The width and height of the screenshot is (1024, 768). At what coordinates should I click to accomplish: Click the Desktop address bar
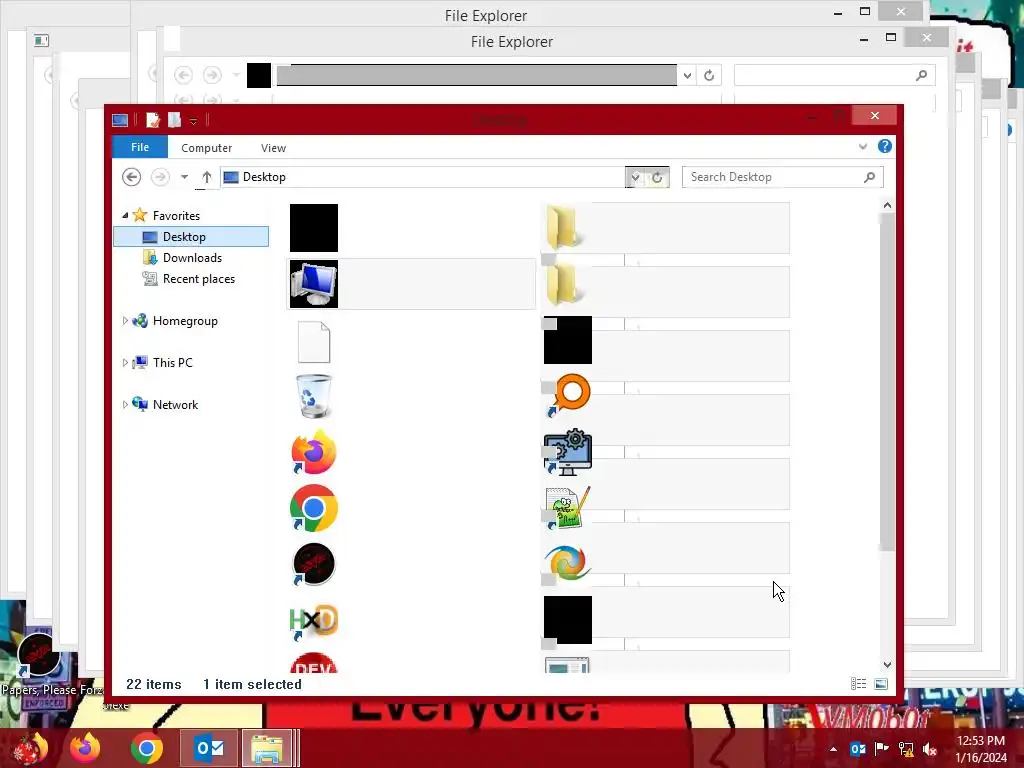click(423, 177)
